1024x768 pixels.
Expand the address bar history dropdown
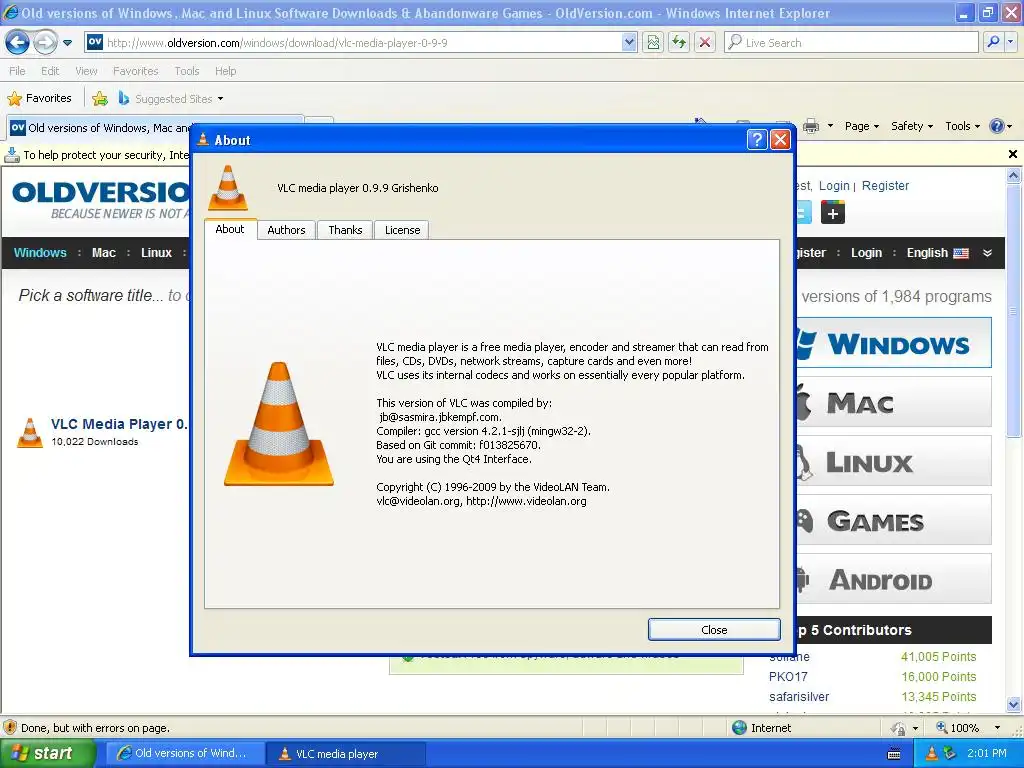[629, 42]
